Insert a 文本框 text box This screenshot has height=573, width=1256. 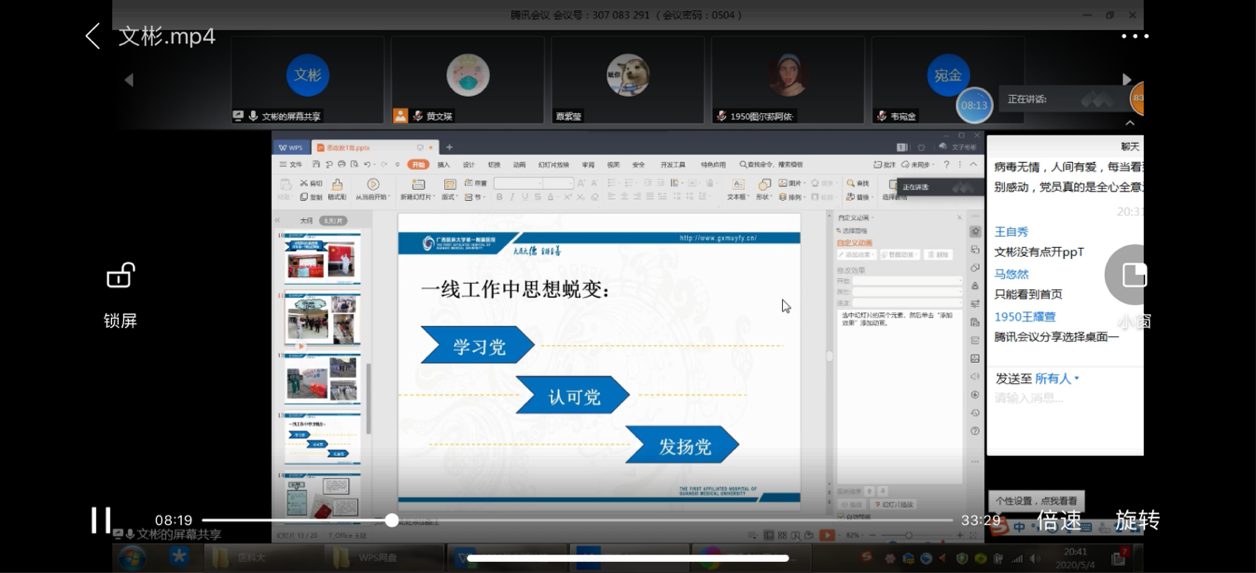coord(737,188)
